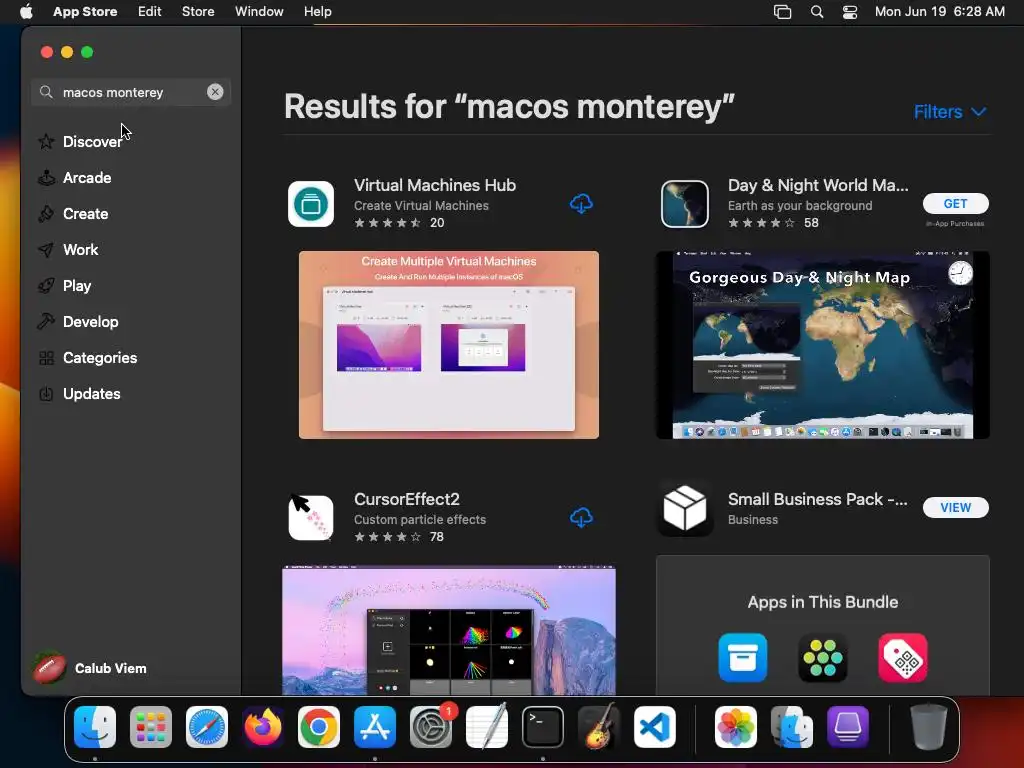Open Terminal from the Dock
The height and width of the screenshot is (768, 1024).
[543, 727]
